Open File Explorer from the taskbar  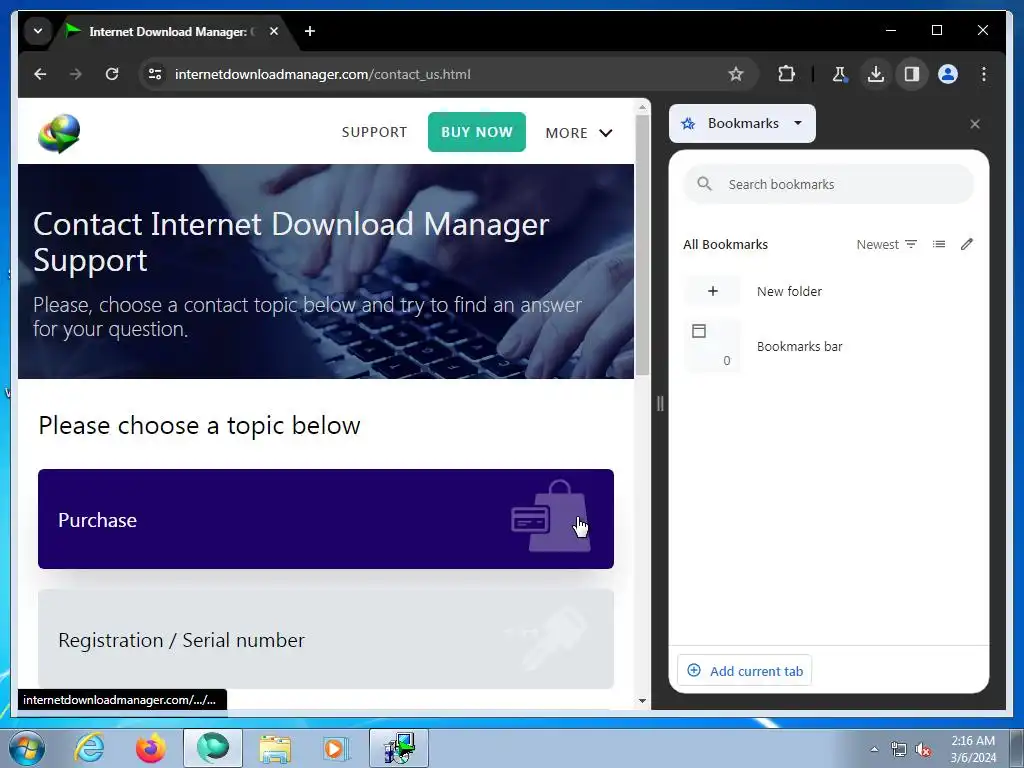[275, 748]
